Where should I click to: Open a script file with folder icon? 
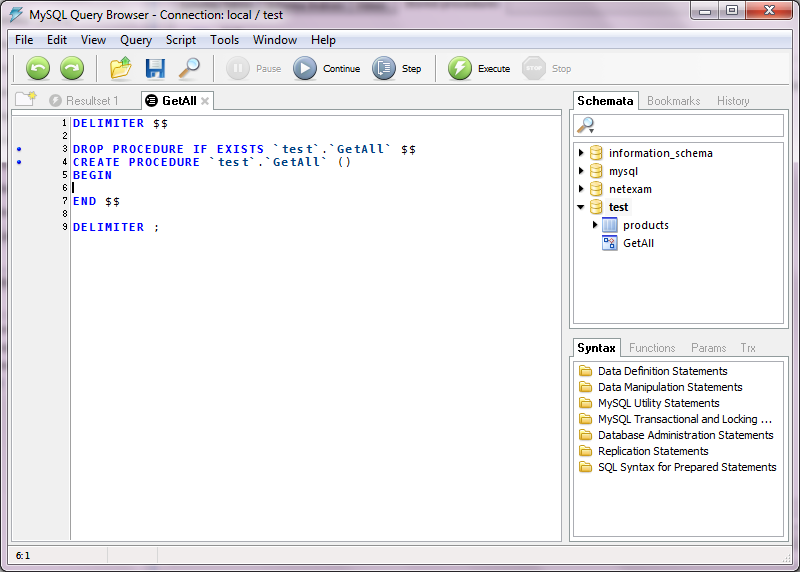(x=121, y=68)
